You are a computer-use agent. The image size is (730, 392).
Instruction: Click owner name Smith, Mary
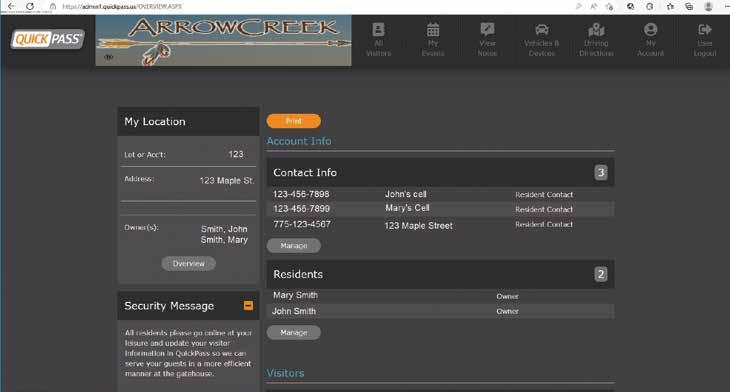(224, 240)
